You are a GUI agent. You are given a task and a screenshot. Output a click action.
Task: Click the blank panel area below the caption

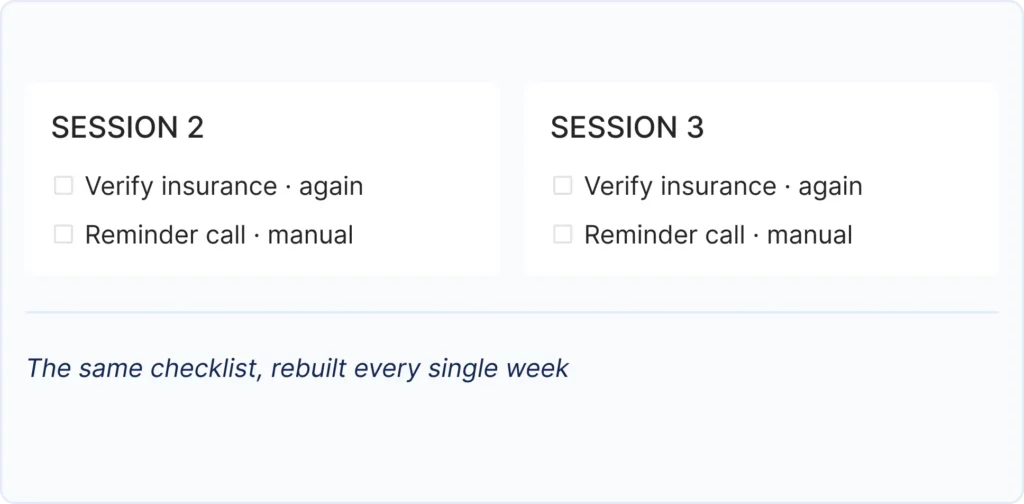point(512,444)
